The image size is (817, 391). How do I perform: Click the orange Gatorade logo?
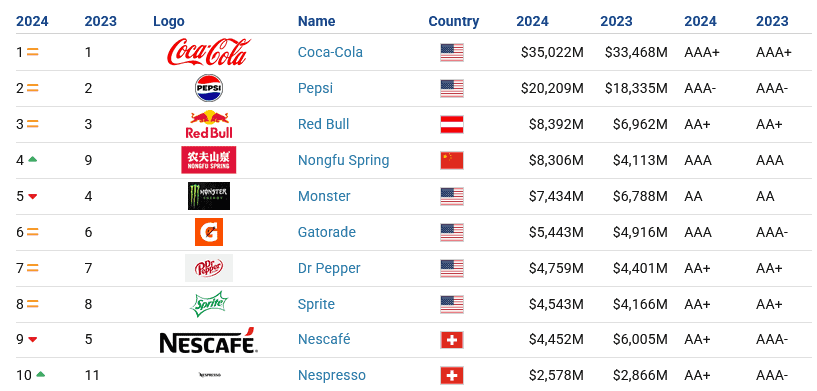(209, 232)
